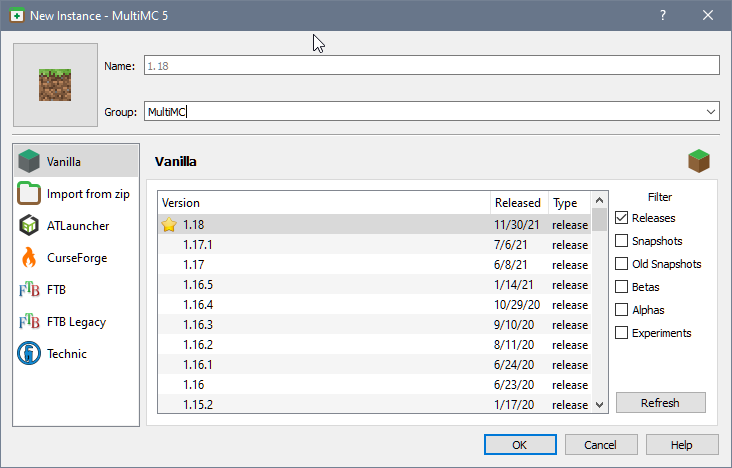The width and height of the screenshot is (732, 468).
Task: Select version 1.16.3 row
Action: point(374,325)
